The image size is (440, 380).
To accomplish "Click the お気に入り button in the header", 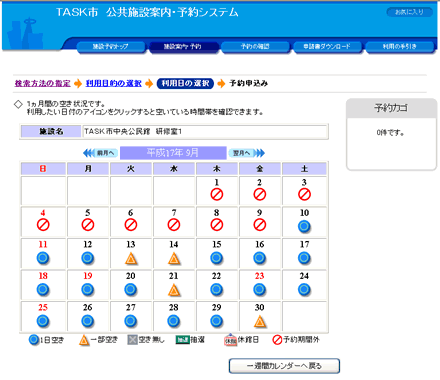I will click(409, 12).
